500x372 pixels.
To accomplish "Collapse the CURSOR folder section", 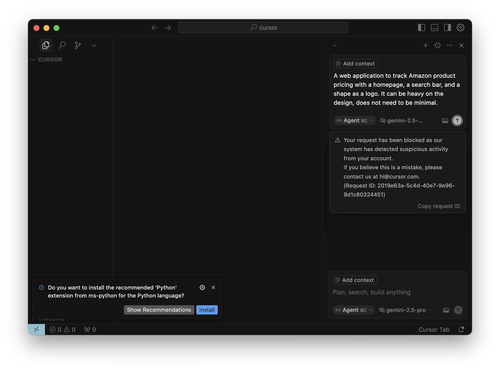I will point(47,60).
